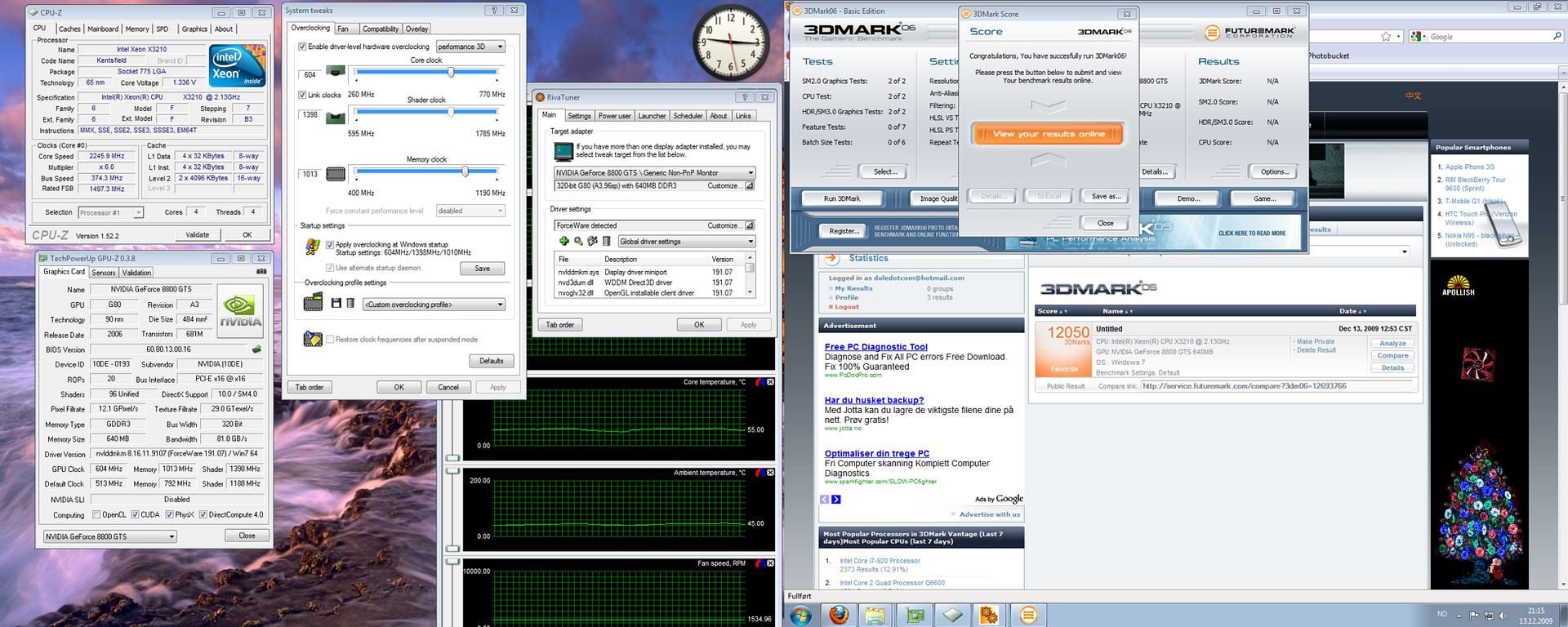Open the Free PC Diagnostic Tool link
The image size is (1568, 627).
click(x=875, y=347)
